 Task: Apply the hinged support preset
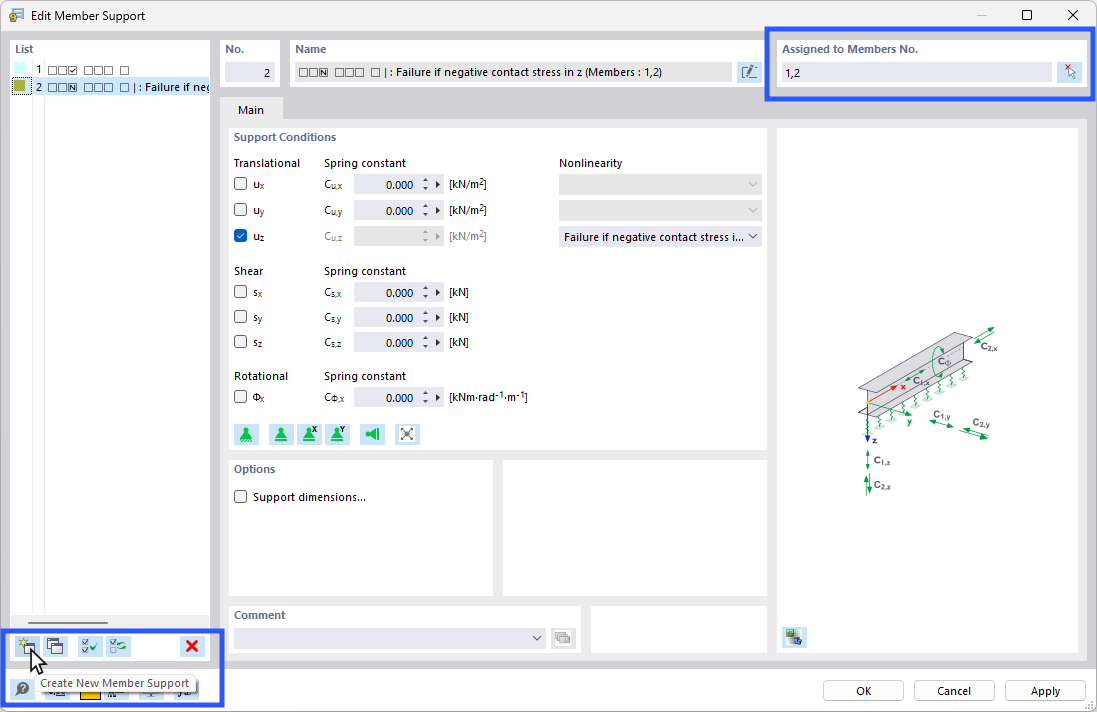coord(281,433)
